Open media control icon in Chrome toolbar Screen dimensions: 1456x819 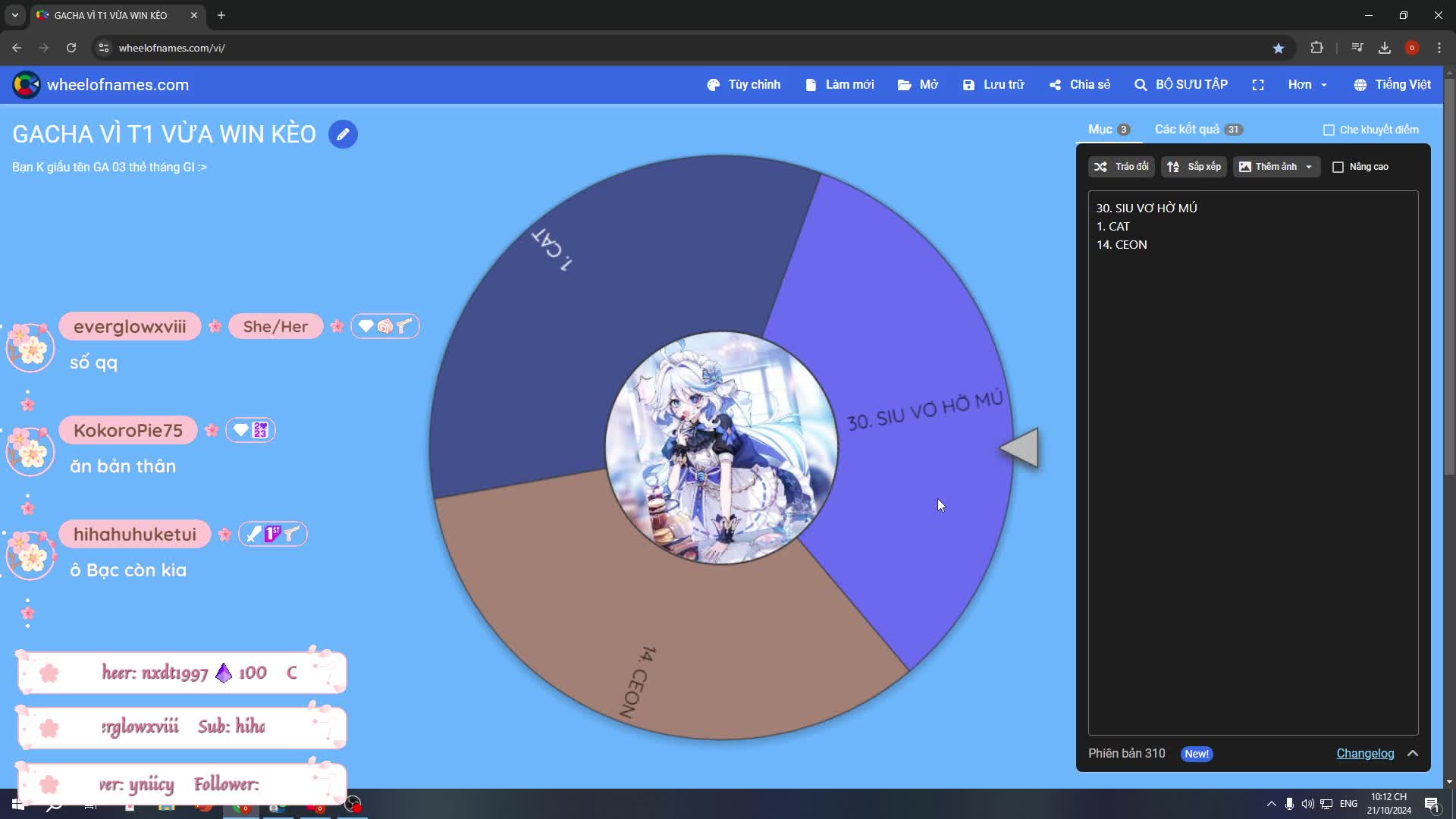(1357, 48)
